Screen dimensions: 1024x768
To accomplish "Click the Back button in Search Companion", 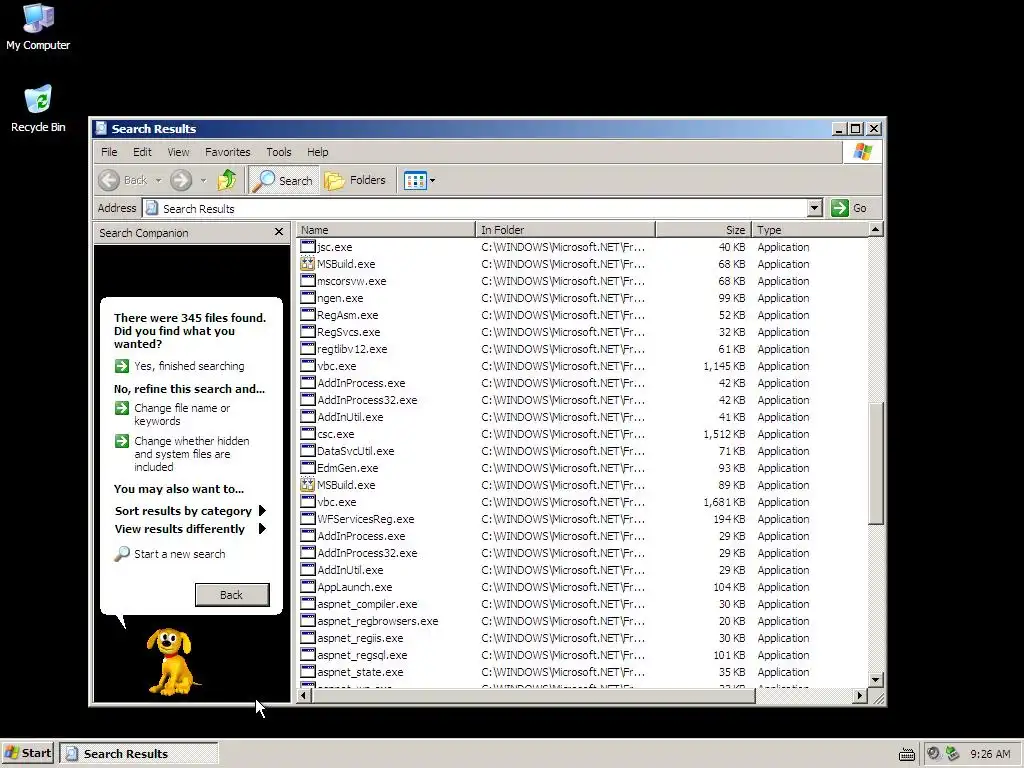I will [232, 595].
